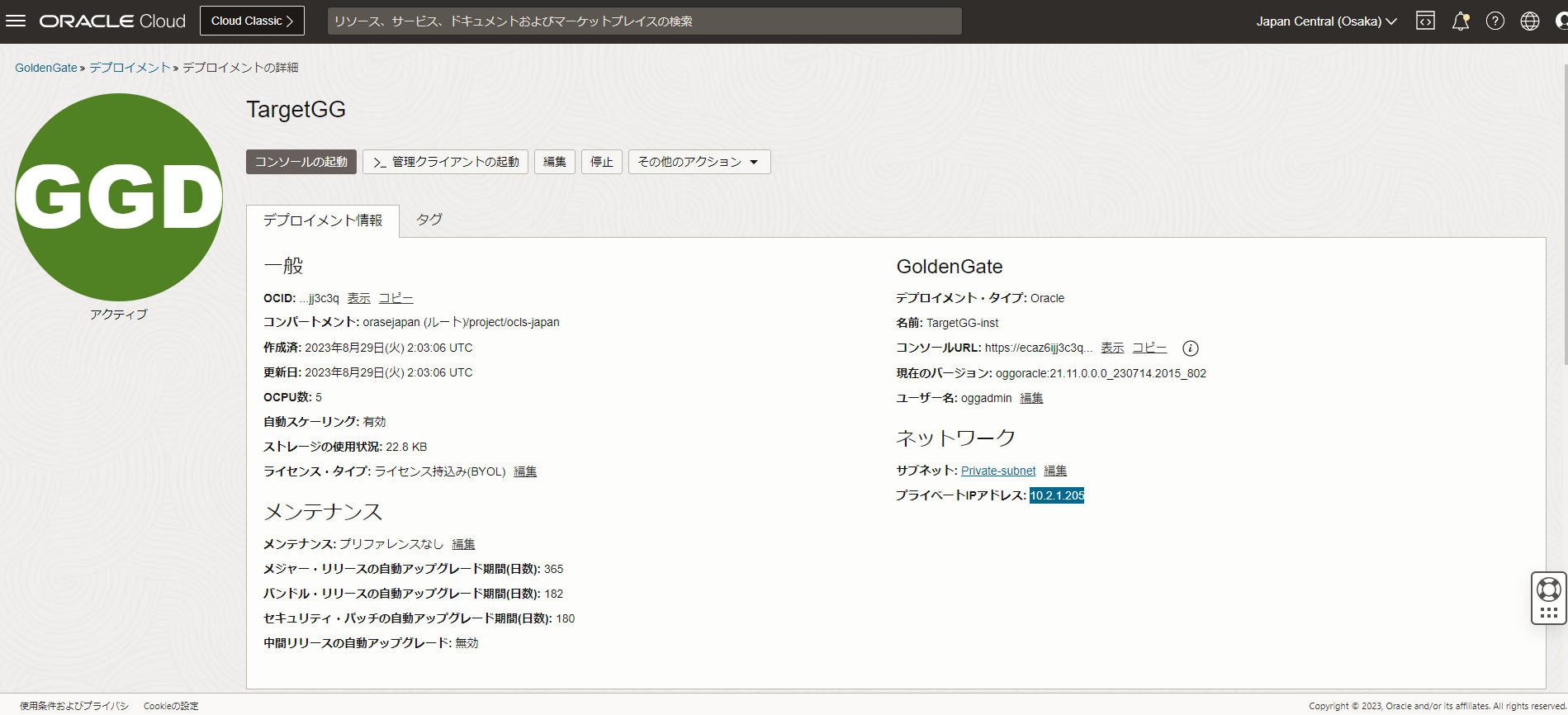This screenshot has width=1568, height=715.
Task: Open the language globe icon
Action: tap(1530, 21)
